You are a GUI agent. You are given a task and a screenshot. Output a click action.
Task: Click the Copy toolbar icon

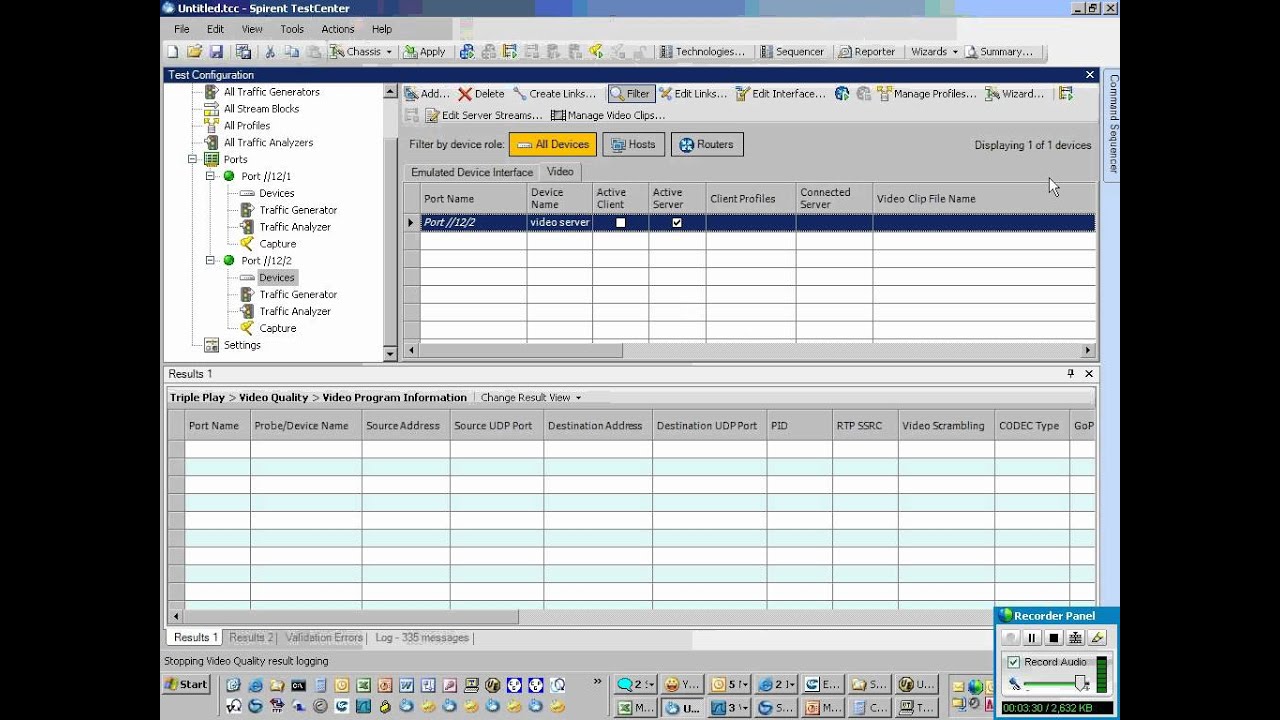click(291, 52)
